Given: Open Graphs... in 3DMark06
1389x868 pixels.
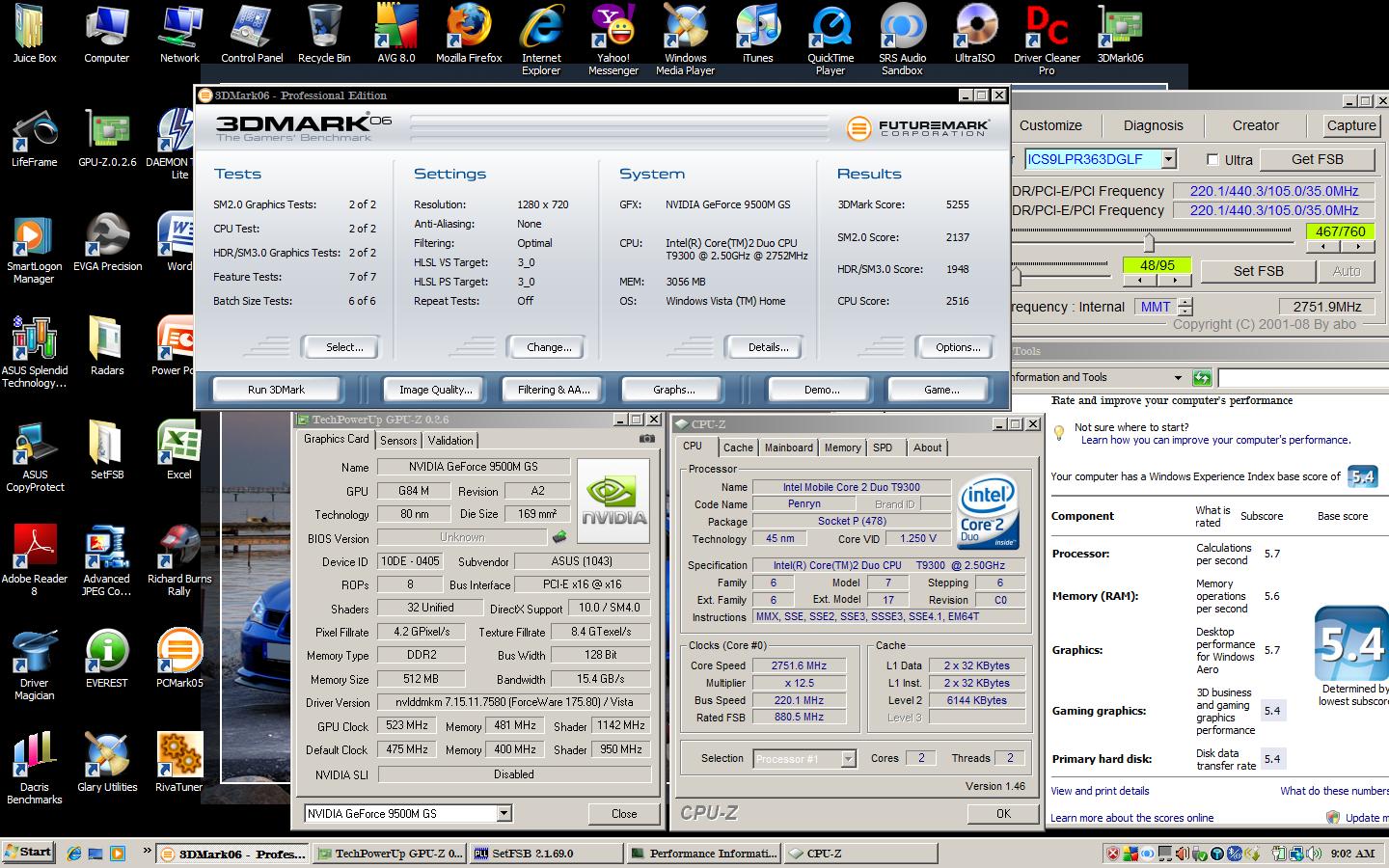Looking at the screenshot, I should 673,390.
